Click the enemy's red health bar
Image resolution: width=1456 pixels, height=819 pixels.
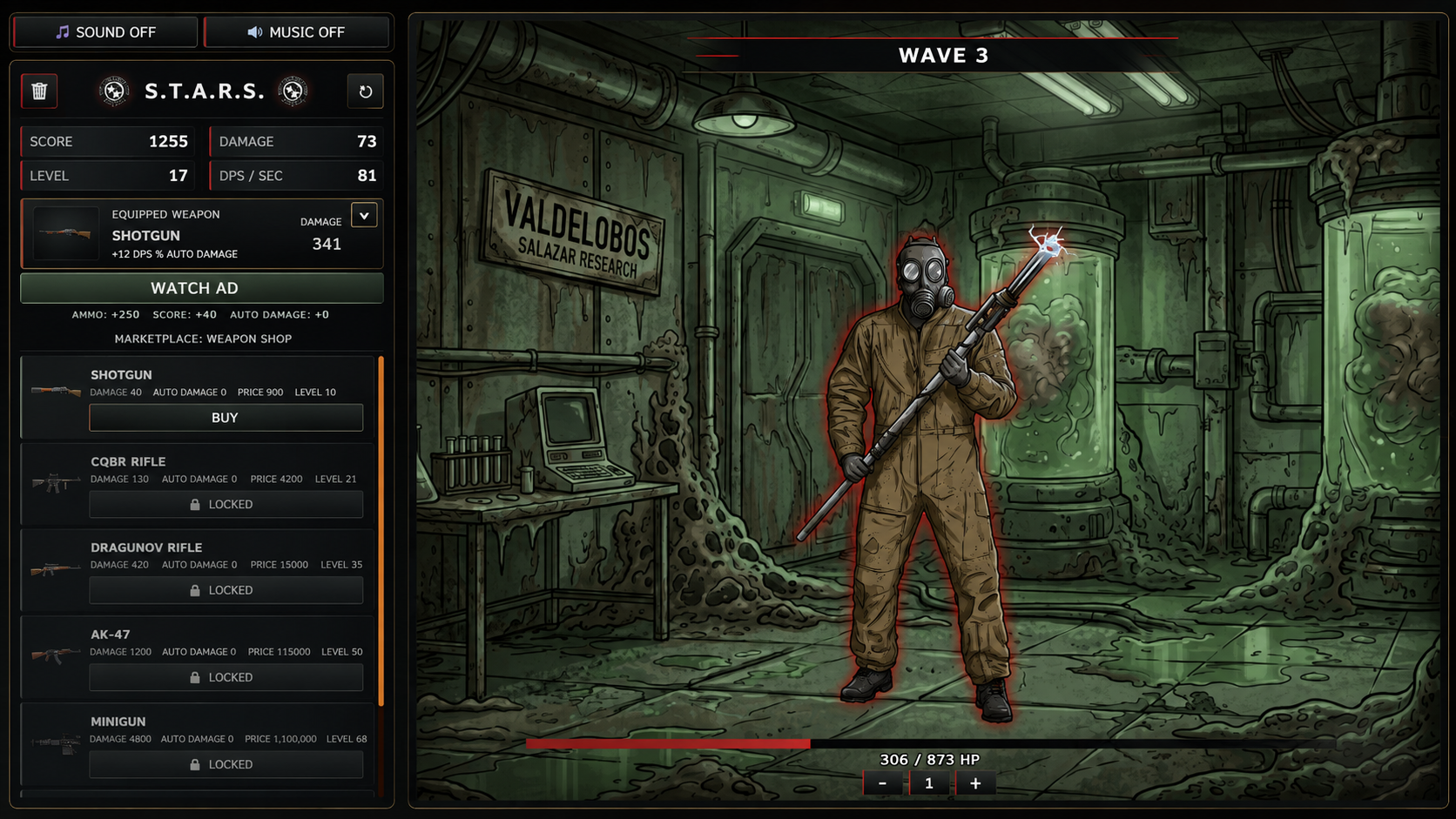(x=668, y=743)
